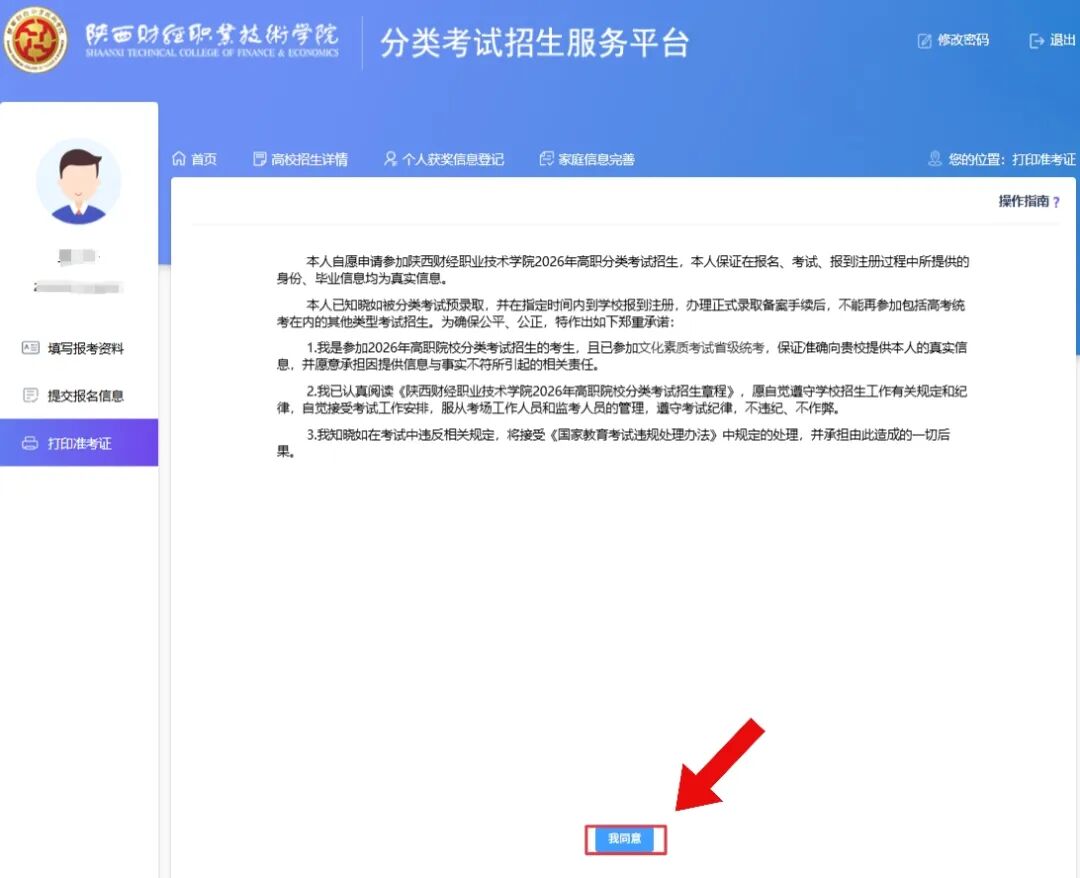Click the 家庭信息完善 form icon
This screenshot has height=878, width=1080.
[546, 159]
